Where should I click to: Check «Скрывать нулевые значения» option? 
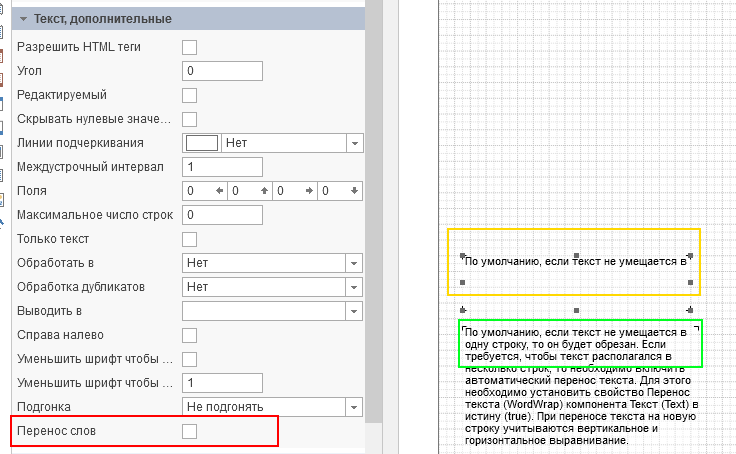tap(189, 119)
